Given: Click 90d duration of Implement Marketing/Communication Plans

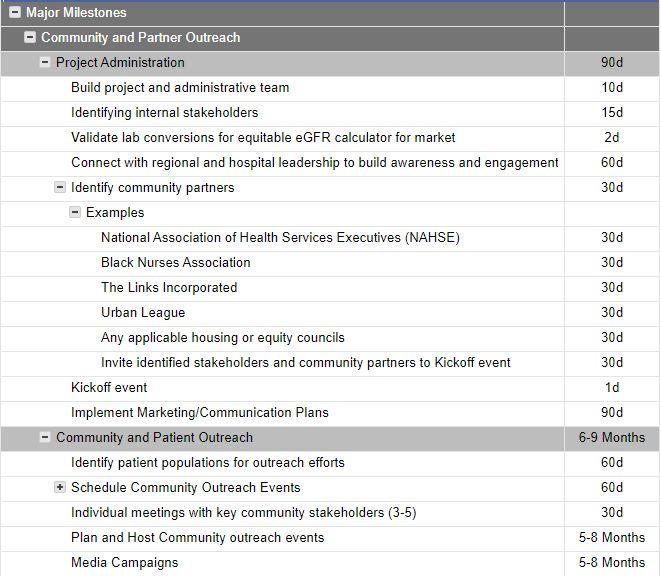Looking at the screenshot, I should point(612,412).
